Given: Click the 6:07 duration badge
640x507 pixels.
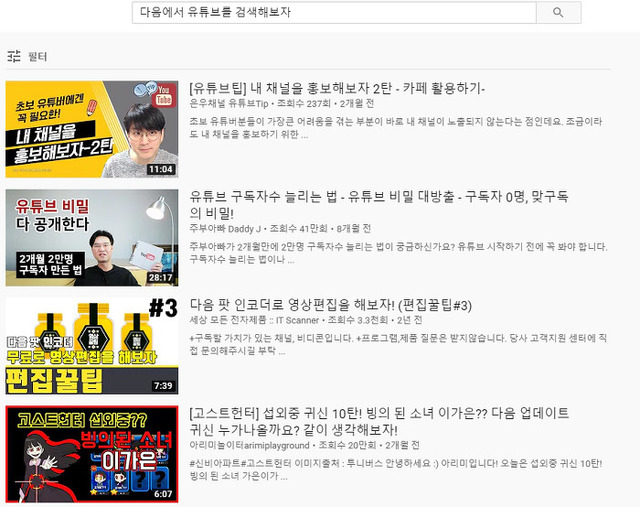Looking at the screenshot, I should (163, 494).
